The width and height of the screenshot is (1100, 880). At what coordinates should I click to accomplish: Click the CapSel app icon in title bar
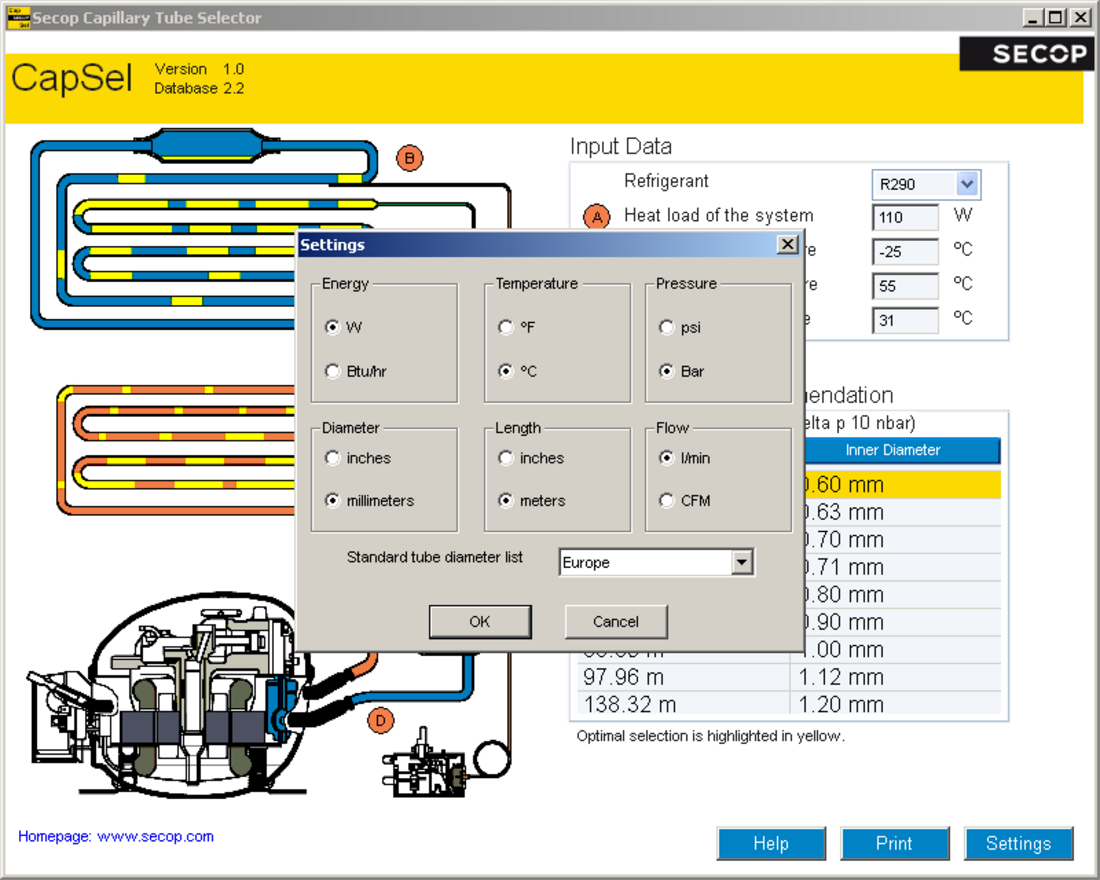coord(18,18)
